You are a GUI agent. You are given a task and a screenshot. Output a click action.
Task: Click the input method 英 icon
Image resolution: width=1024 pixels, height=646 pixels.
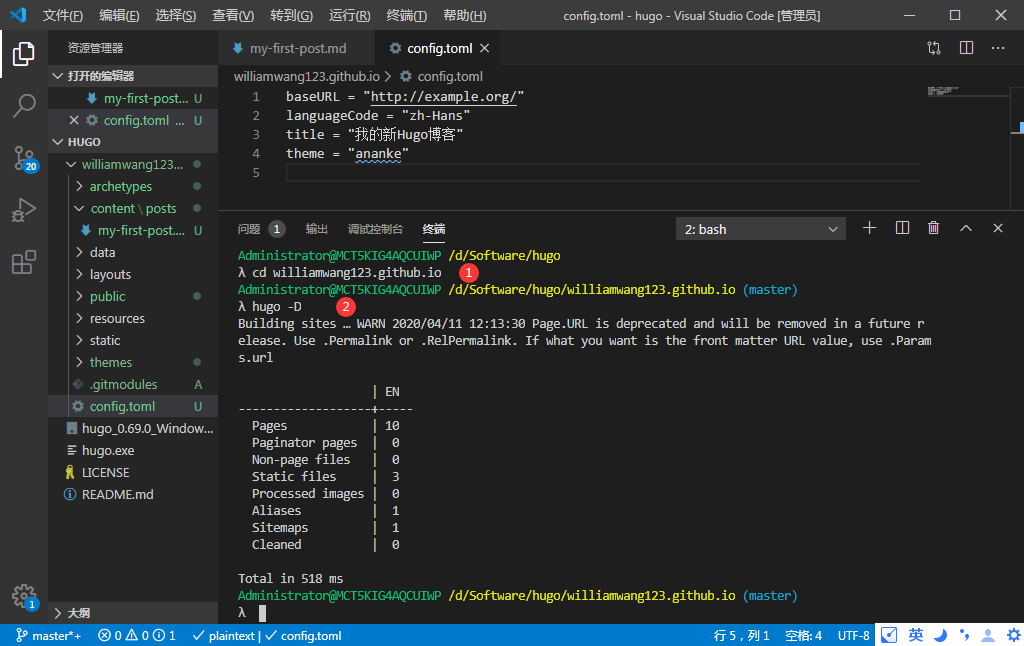916,635
